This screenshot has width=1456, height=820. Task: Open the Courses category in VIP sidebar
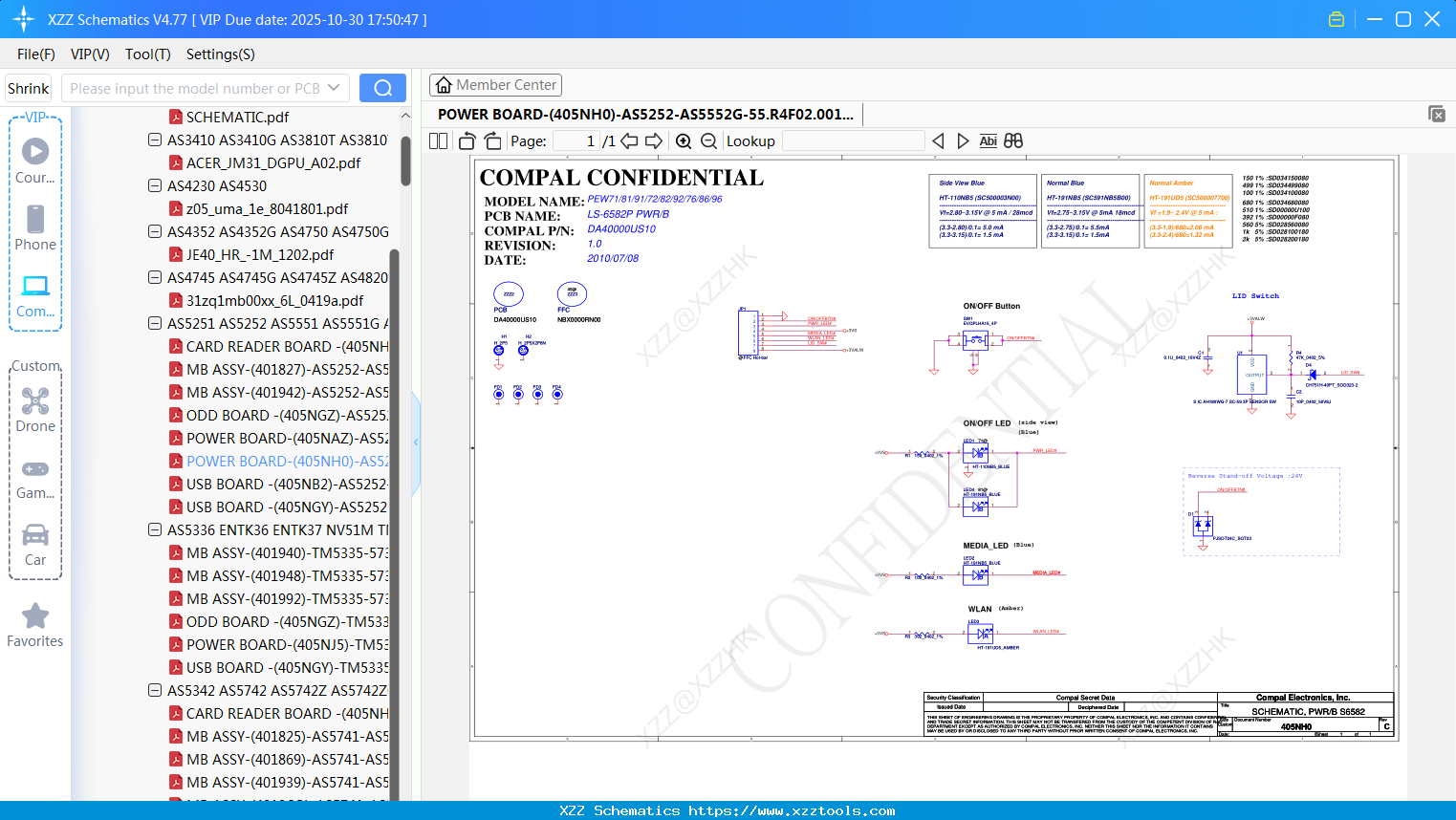tap(35, 162)
